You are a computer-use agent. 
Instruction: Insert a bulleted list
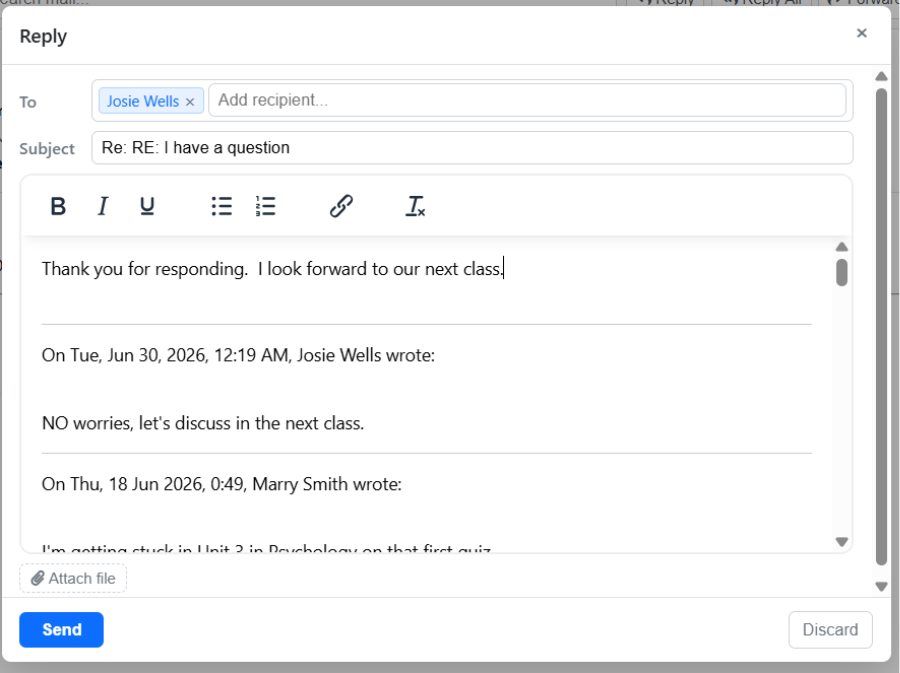pyautogui.click(x=222, y=206)
